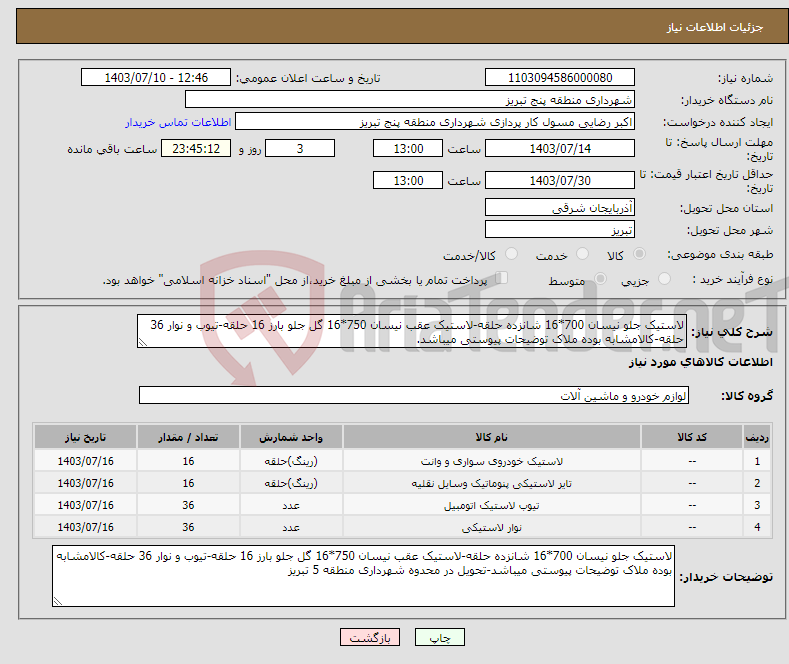The width and height of the screenshot is (789, 664).
Task: Click delivery city field تبریز
Action: pyautogui.click(x=560, y=229)
